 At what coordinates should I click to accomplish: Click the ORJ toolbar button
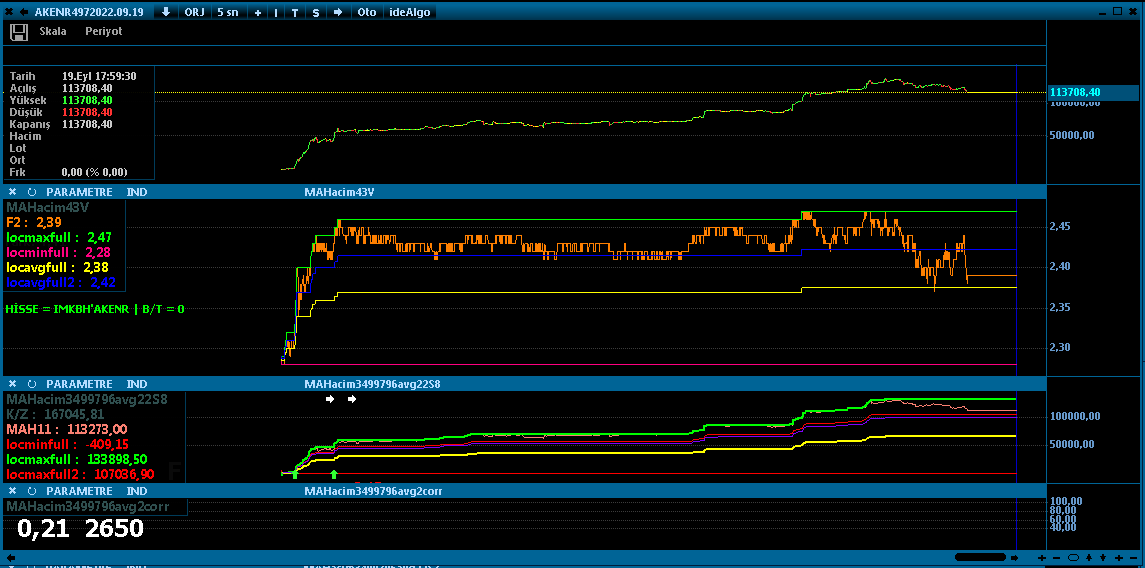194,12
